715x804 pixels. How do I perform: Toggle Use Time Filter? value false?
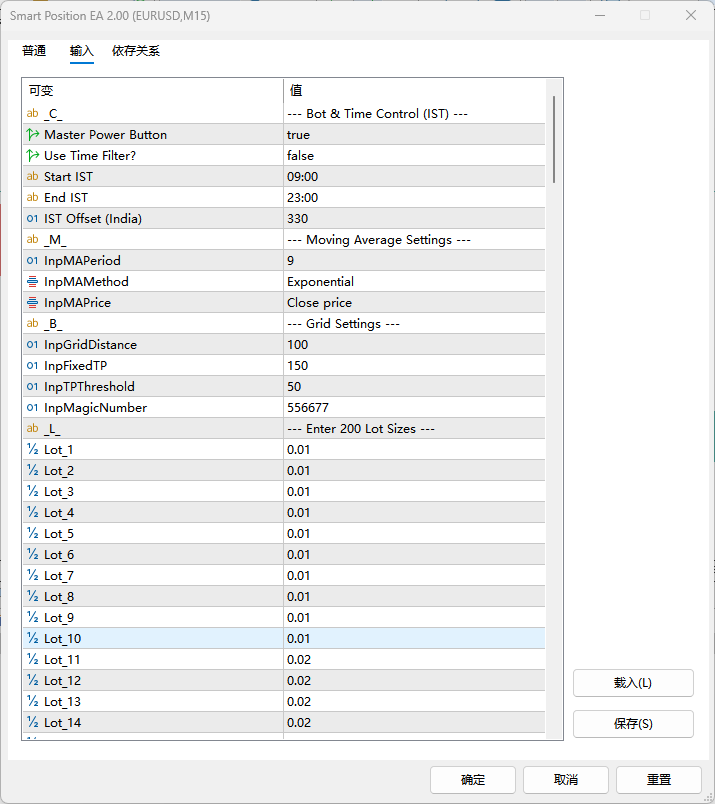[414, 155]
